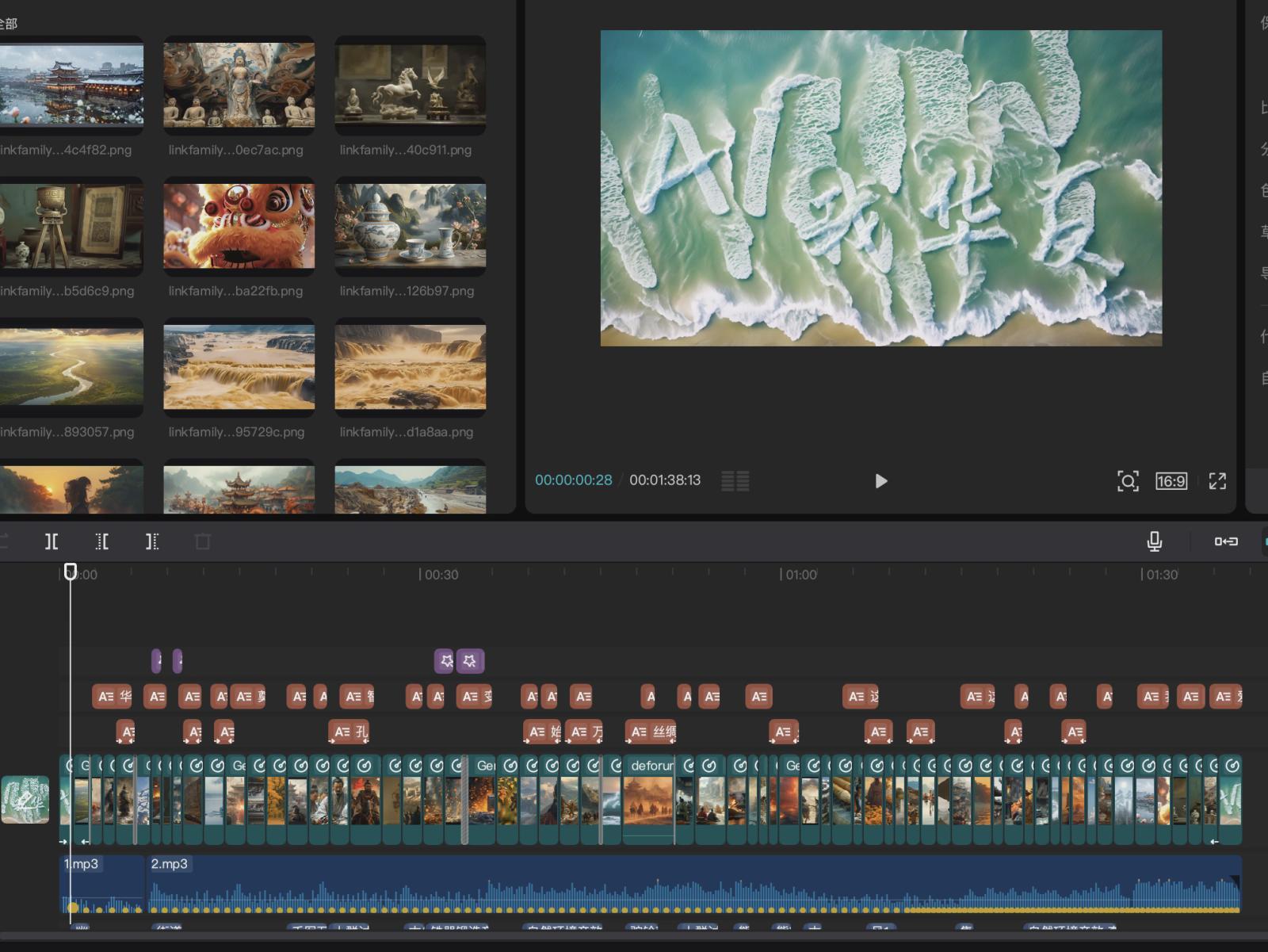This screenshot has width=1268, height=952.
Task: Click the trim right of playhead icon
Action: tap(152, 541)
